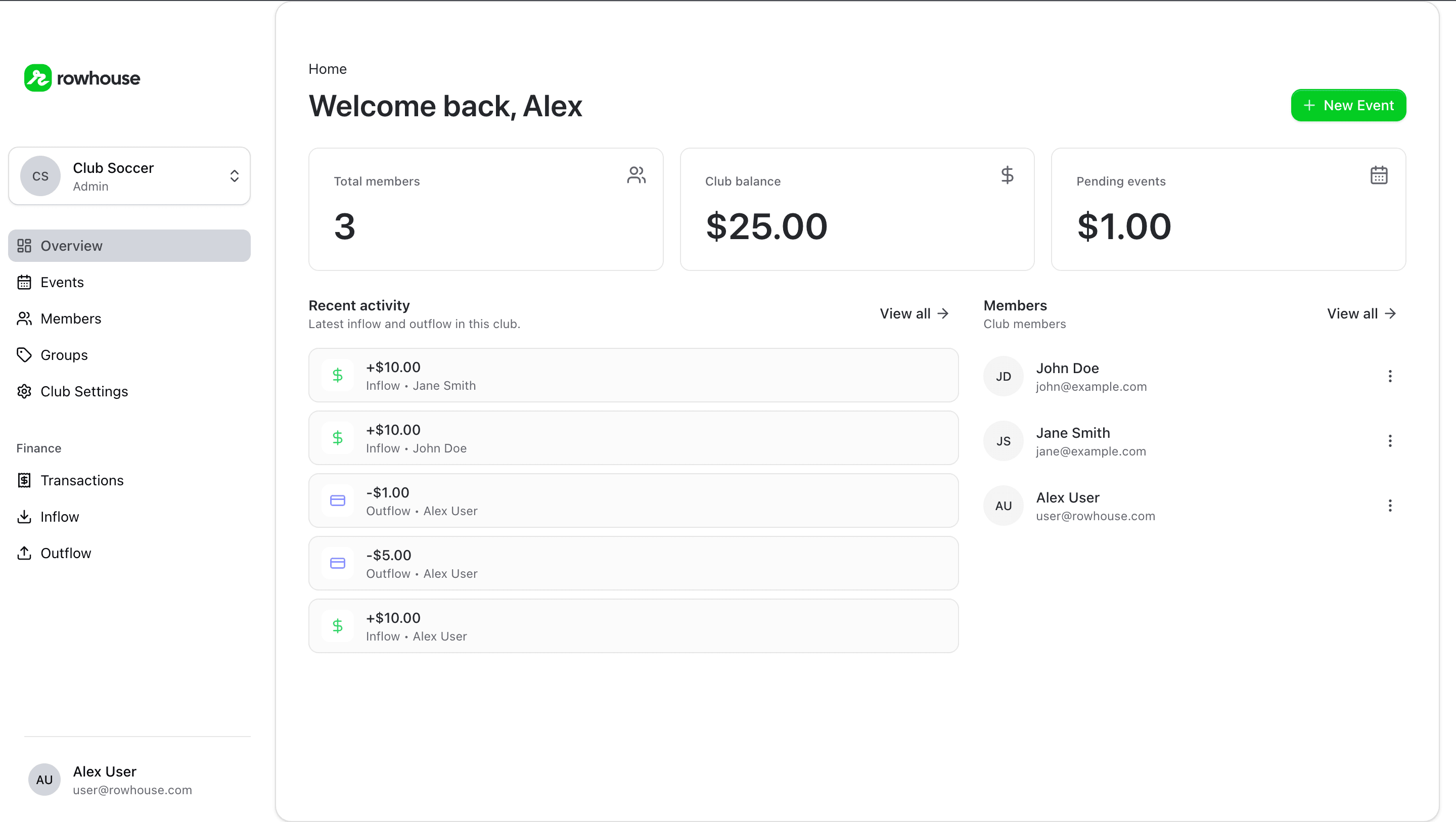Click the dollar icon on Club balance card
This screenshot has height=822, width=1456.
click(1007, 175)
